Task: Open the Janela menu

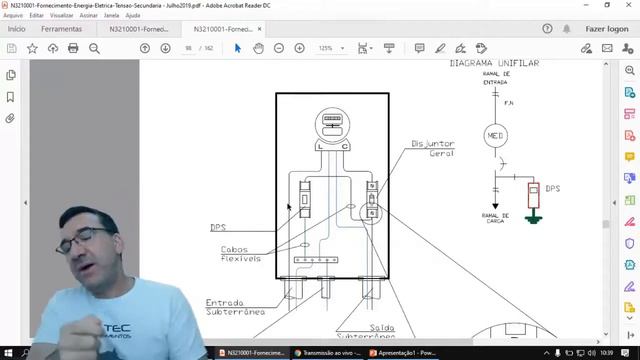Action: pos(111,16)
